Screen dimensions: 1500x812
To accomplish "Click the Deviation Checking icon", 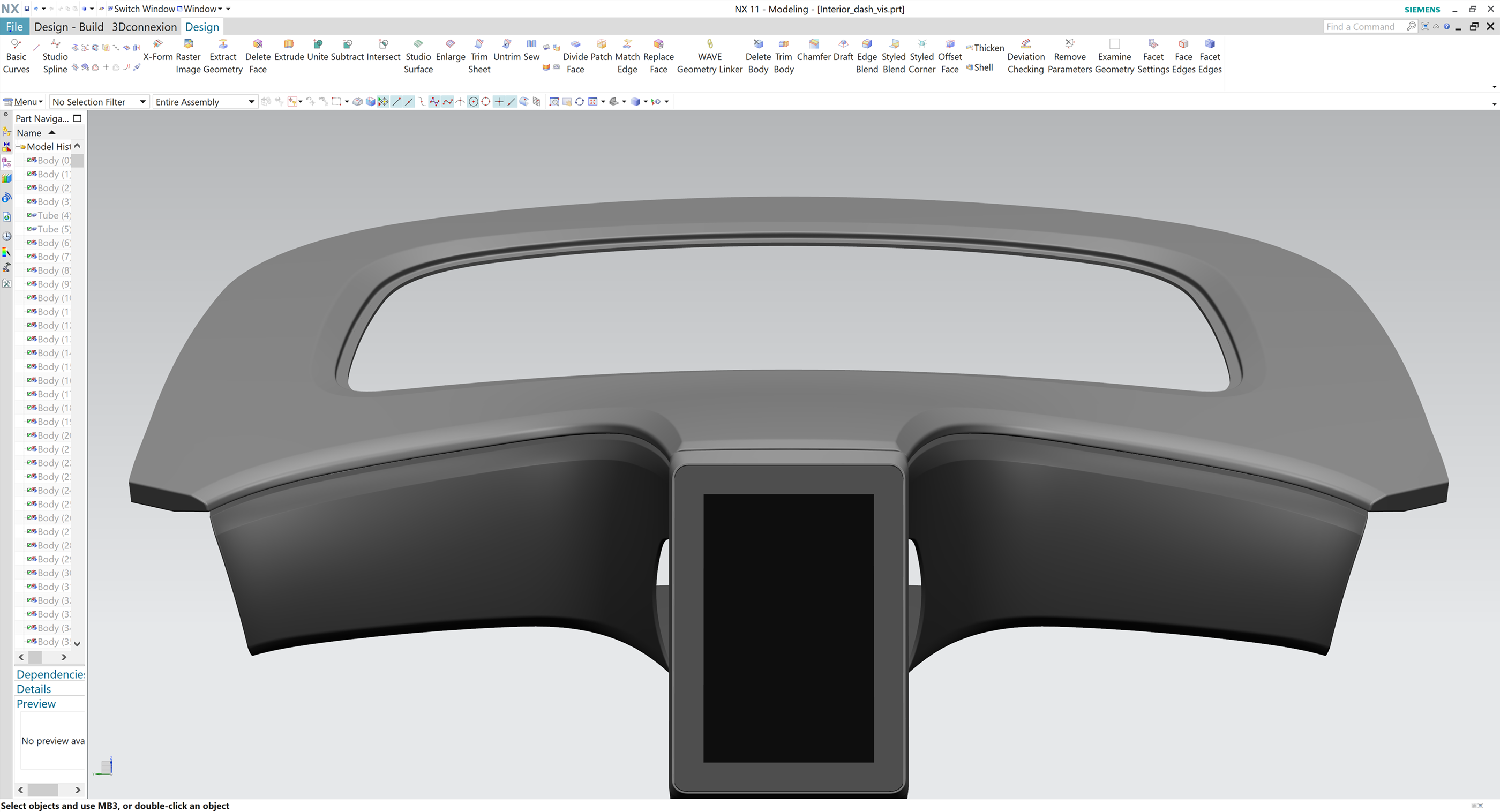I will pyautogui.click(x=1025, y=56).
